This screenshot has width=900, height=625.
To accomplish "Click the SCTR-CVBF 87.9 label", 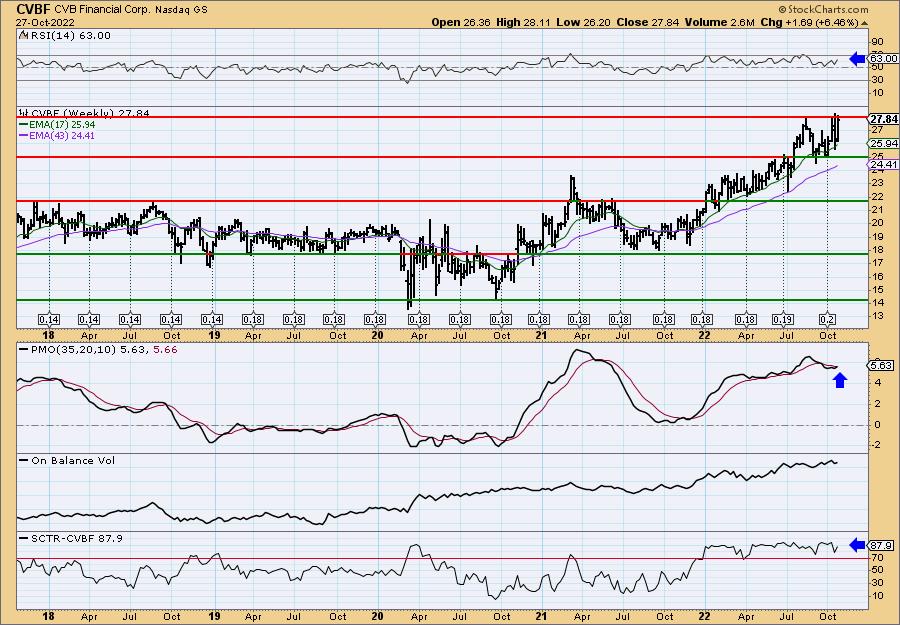I will [x=76, y=538].
